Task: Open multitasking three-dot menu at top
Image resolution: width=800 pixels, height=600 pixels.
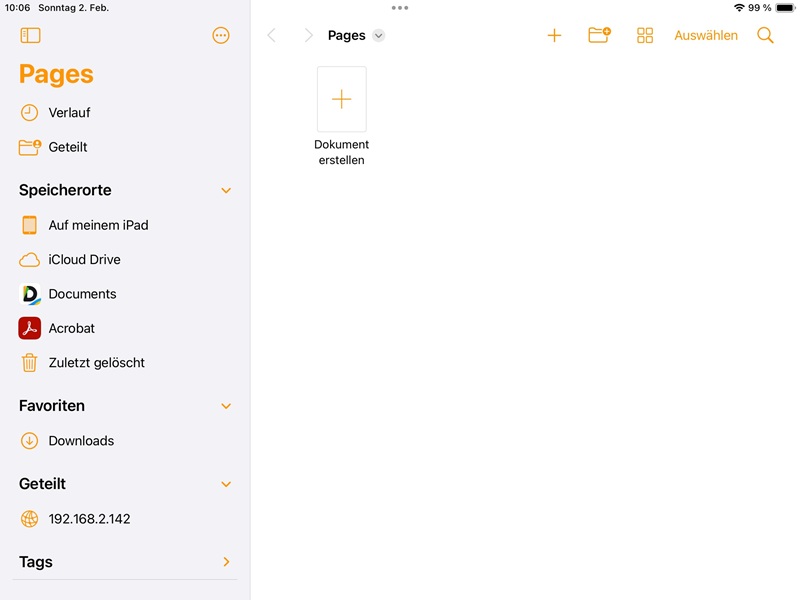Action: coord(400,8)
